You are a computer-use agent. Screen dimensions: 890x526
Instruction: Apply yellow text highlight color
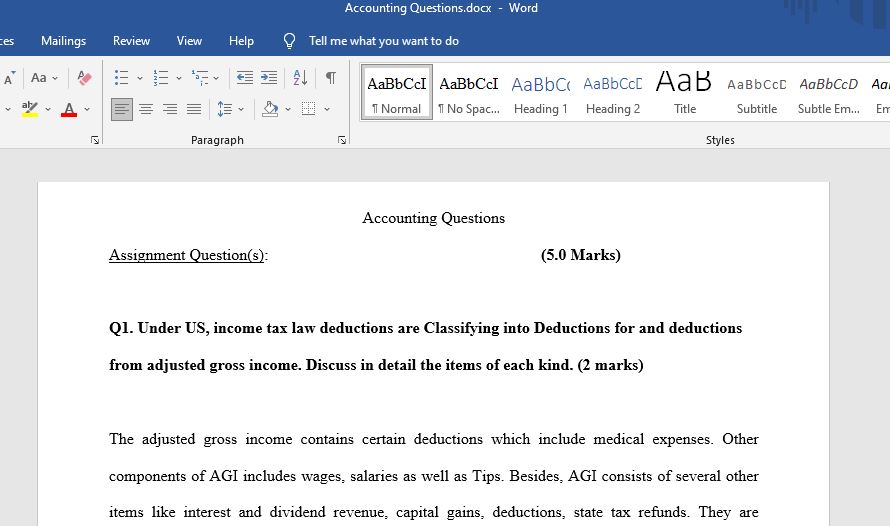pos(30,109)
